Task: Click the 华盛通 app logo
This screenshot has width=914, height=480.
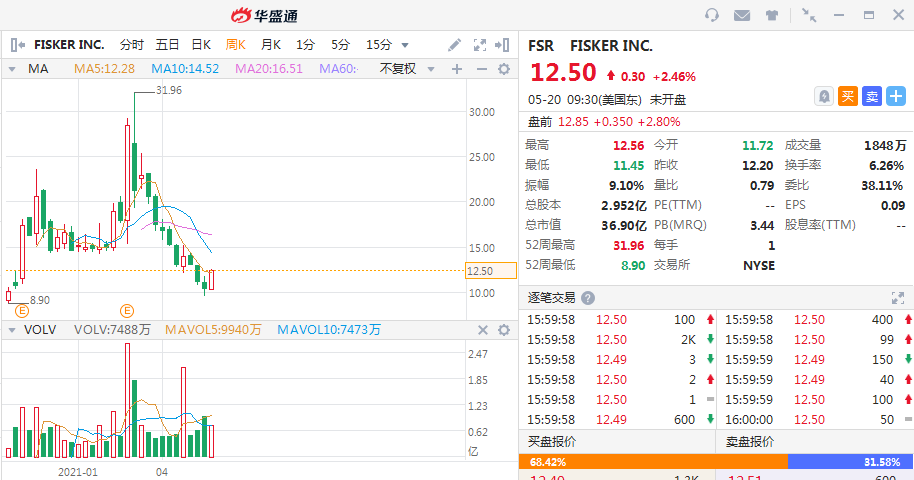Action: (x=264, y=16)
